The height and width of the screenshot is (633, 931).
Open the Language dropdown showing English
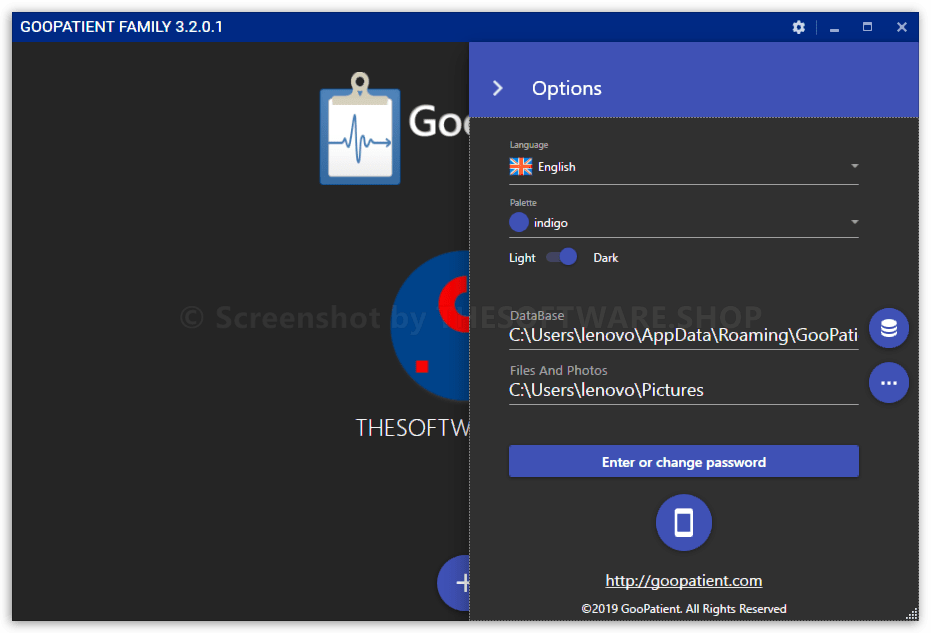coord(683,167)
